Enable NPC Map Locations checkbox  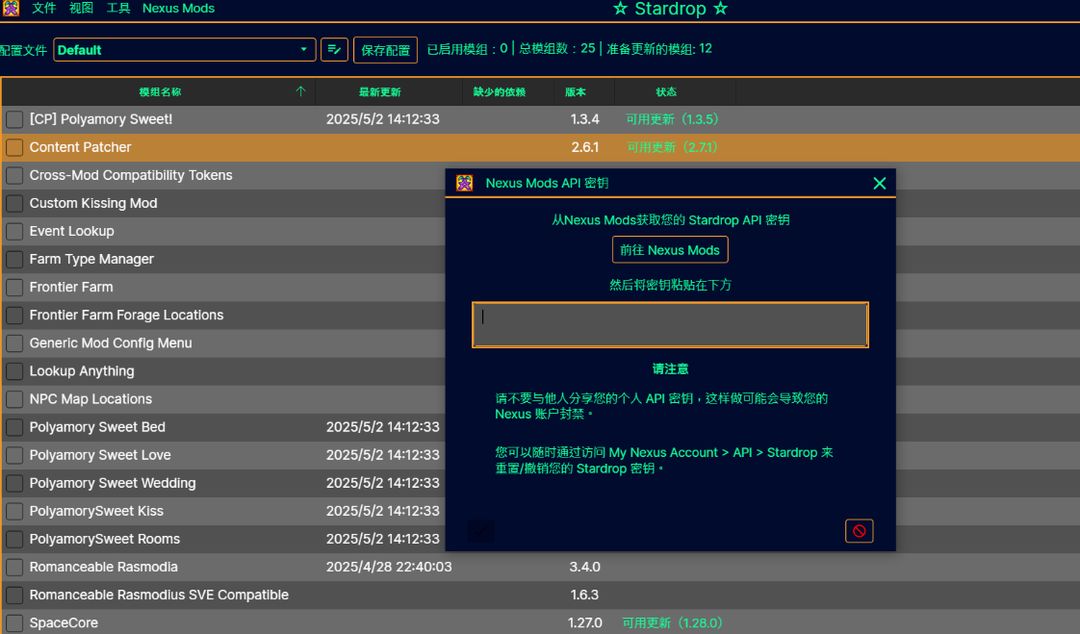(14, 399)
